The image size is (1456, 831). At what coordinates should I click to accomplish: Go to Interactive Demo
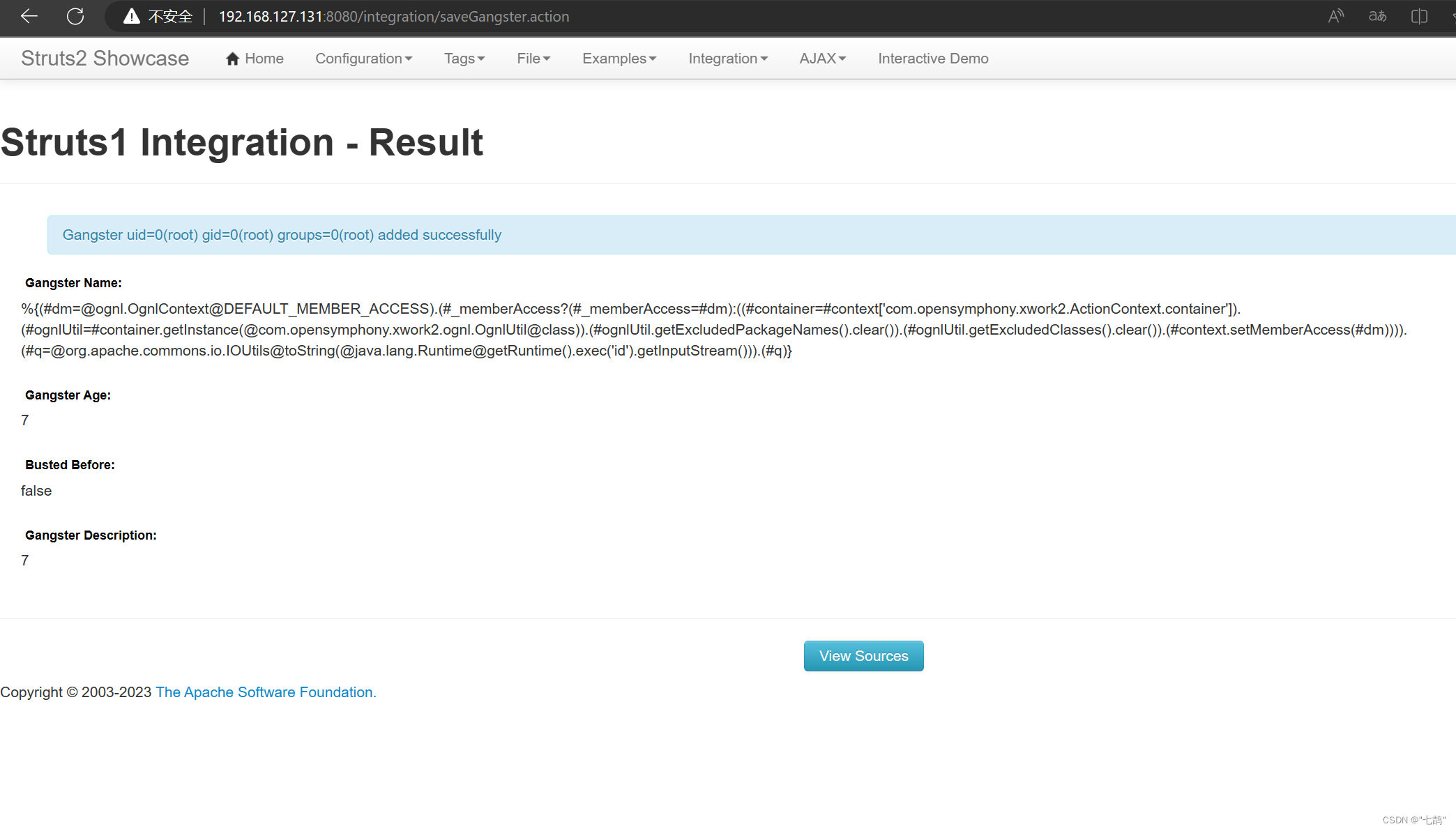932,59
